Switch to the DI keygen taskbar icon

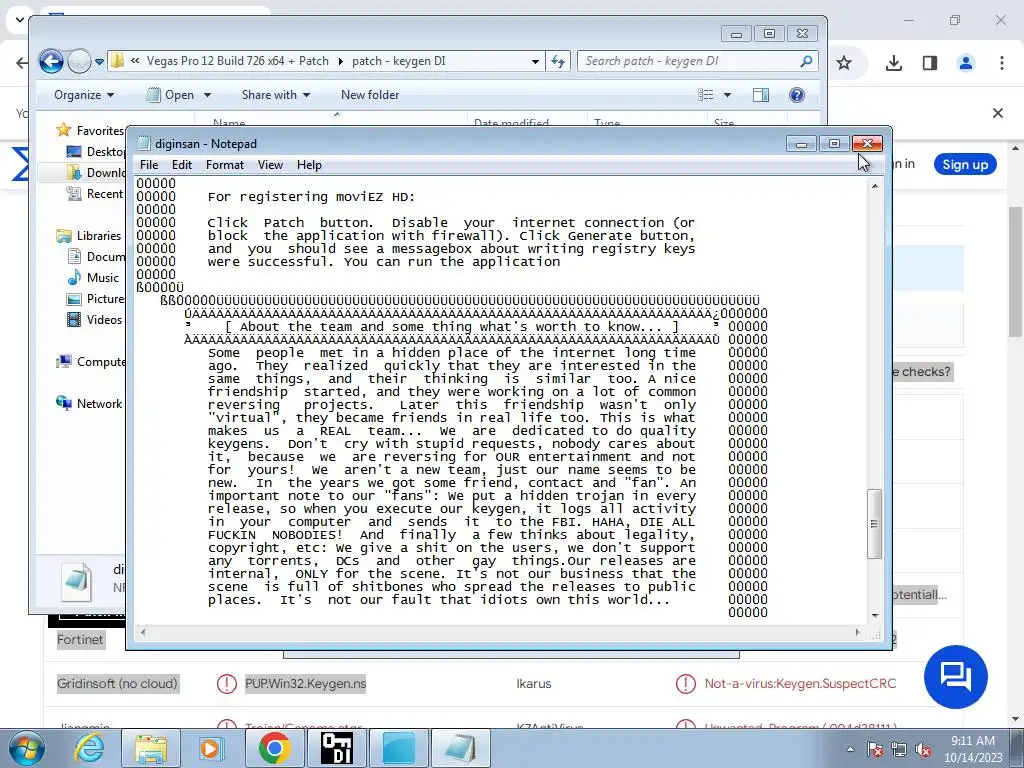tap(336, 748)
